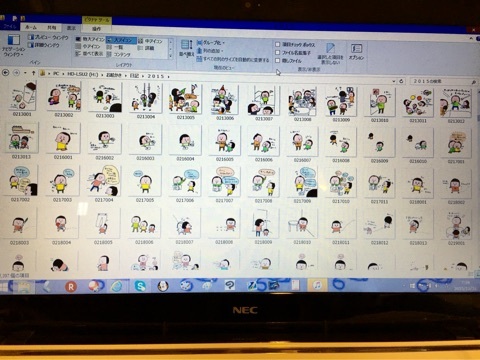This screenshot has height=360, width=480.
Task: Toggle the Details pane (詳細ウィンドウ)
Action: 44,45
